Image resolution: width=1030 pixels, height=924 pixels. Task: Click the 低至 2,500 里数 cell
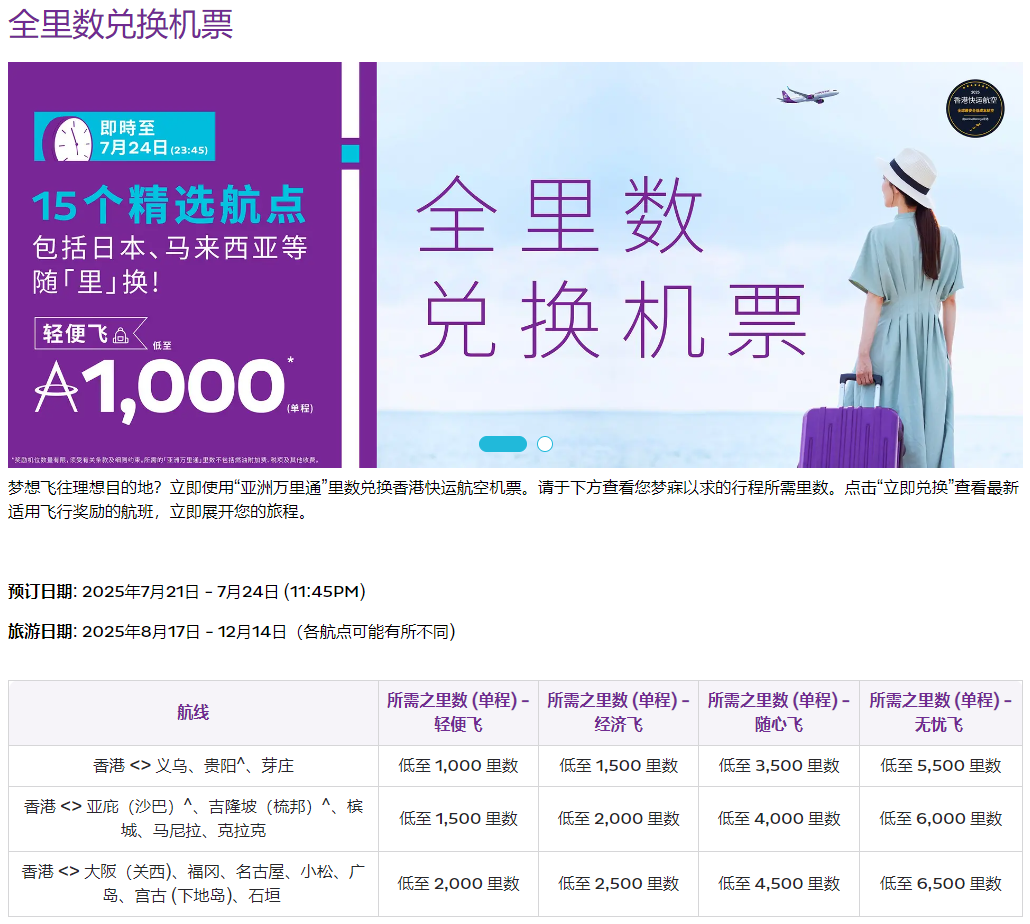click(618, 884)
